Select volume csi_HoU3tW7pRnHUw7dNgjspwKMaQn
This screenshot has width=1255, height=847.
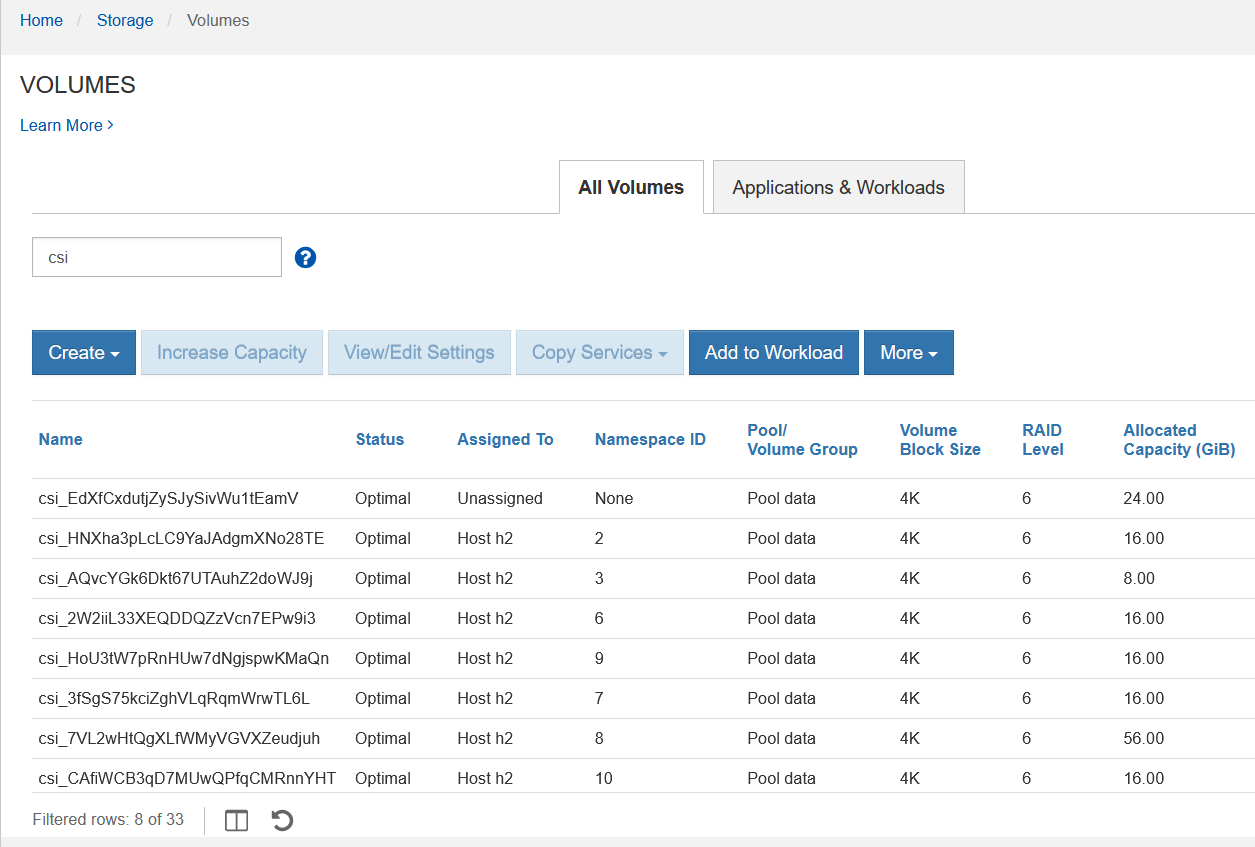184,658
